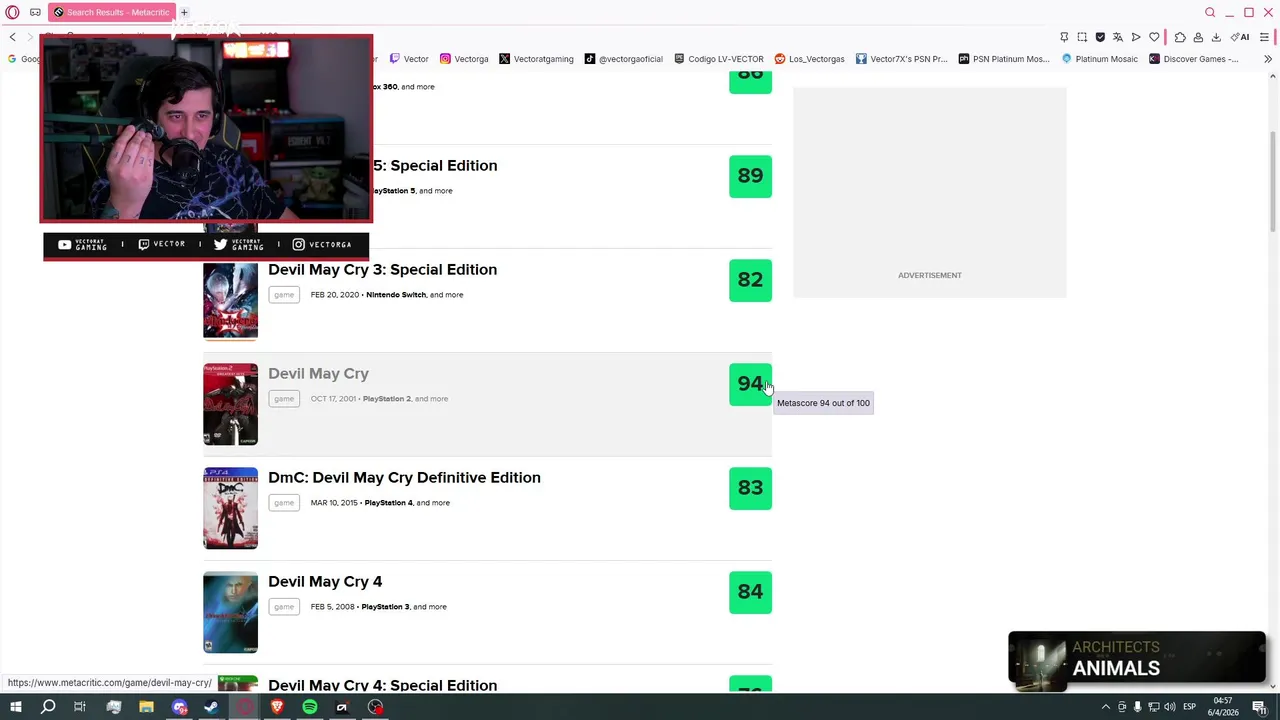
Task: Click the game tag under Devil May Cry 4
Action: point(284,607)
